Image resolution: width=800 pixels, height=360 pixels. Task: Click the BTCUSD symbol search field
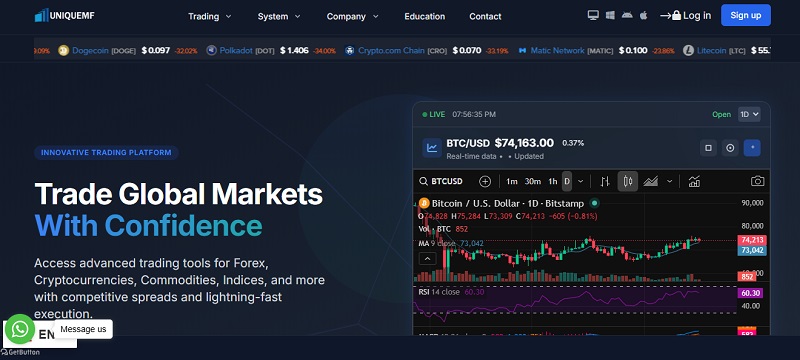click(441, 182)
